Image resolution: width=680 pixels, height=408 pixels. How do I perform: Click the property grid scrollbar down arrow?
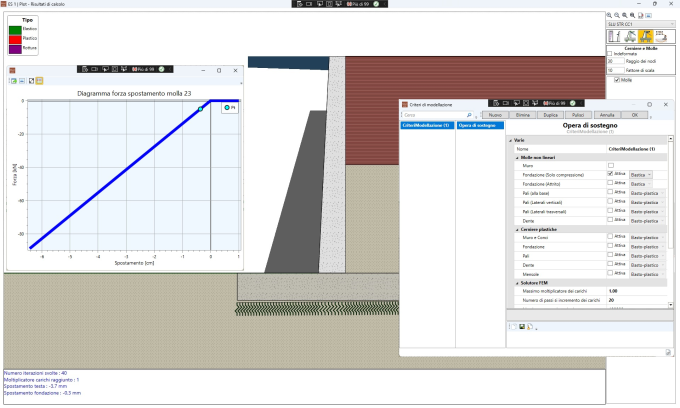coord(670,305)
